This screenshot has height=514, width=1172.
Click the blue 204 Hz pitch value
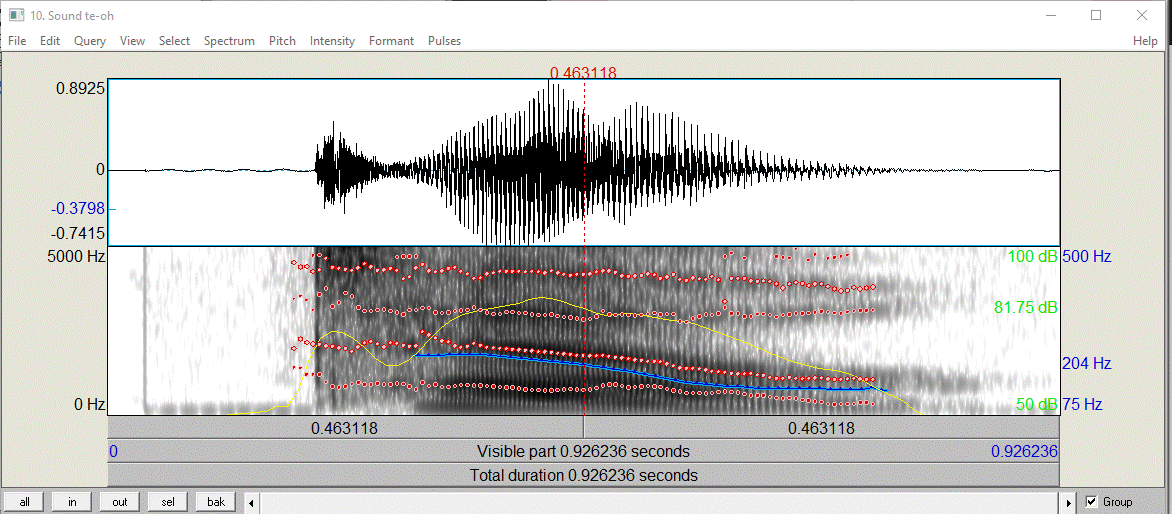[1087, 363]
